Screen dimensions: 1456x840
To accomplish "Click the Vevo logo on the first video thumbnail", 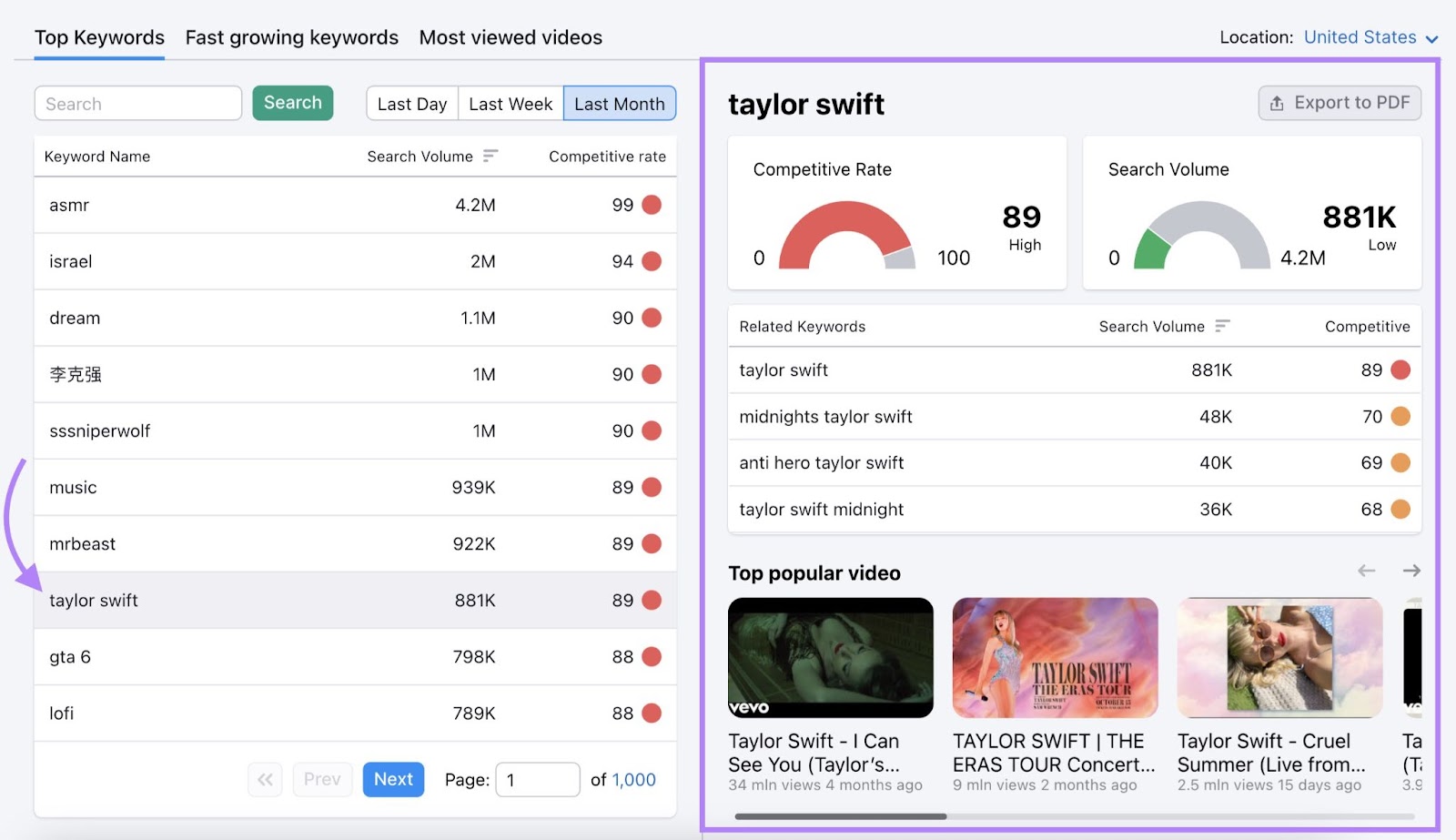I will 749,705.
